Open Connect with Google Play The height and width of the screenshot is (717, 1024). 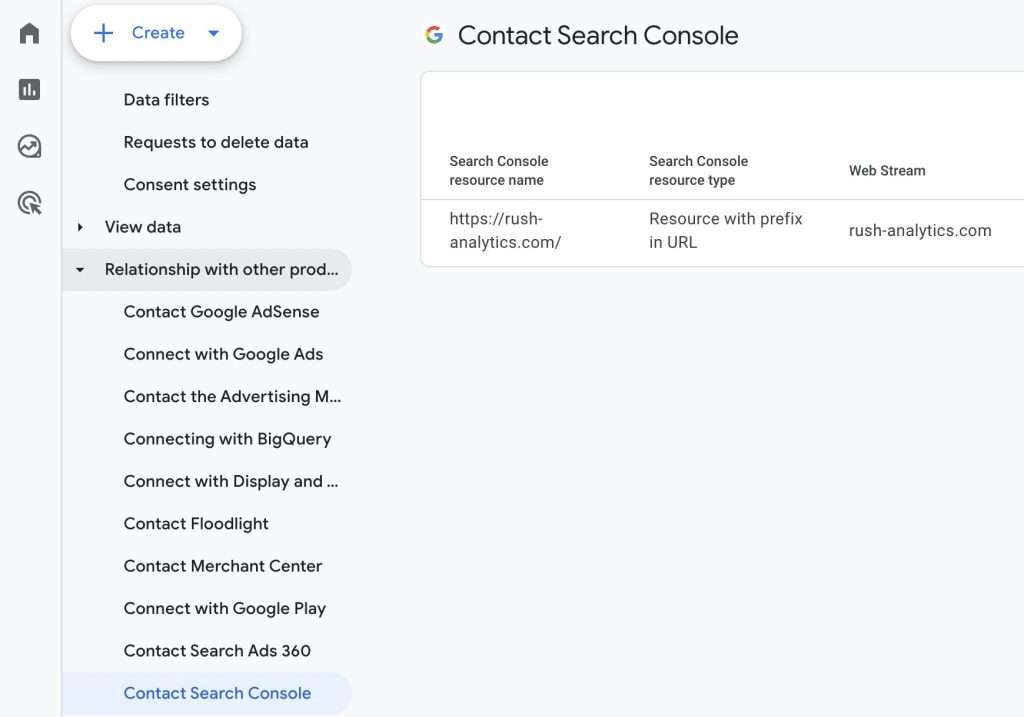click(x=225, y=609)
